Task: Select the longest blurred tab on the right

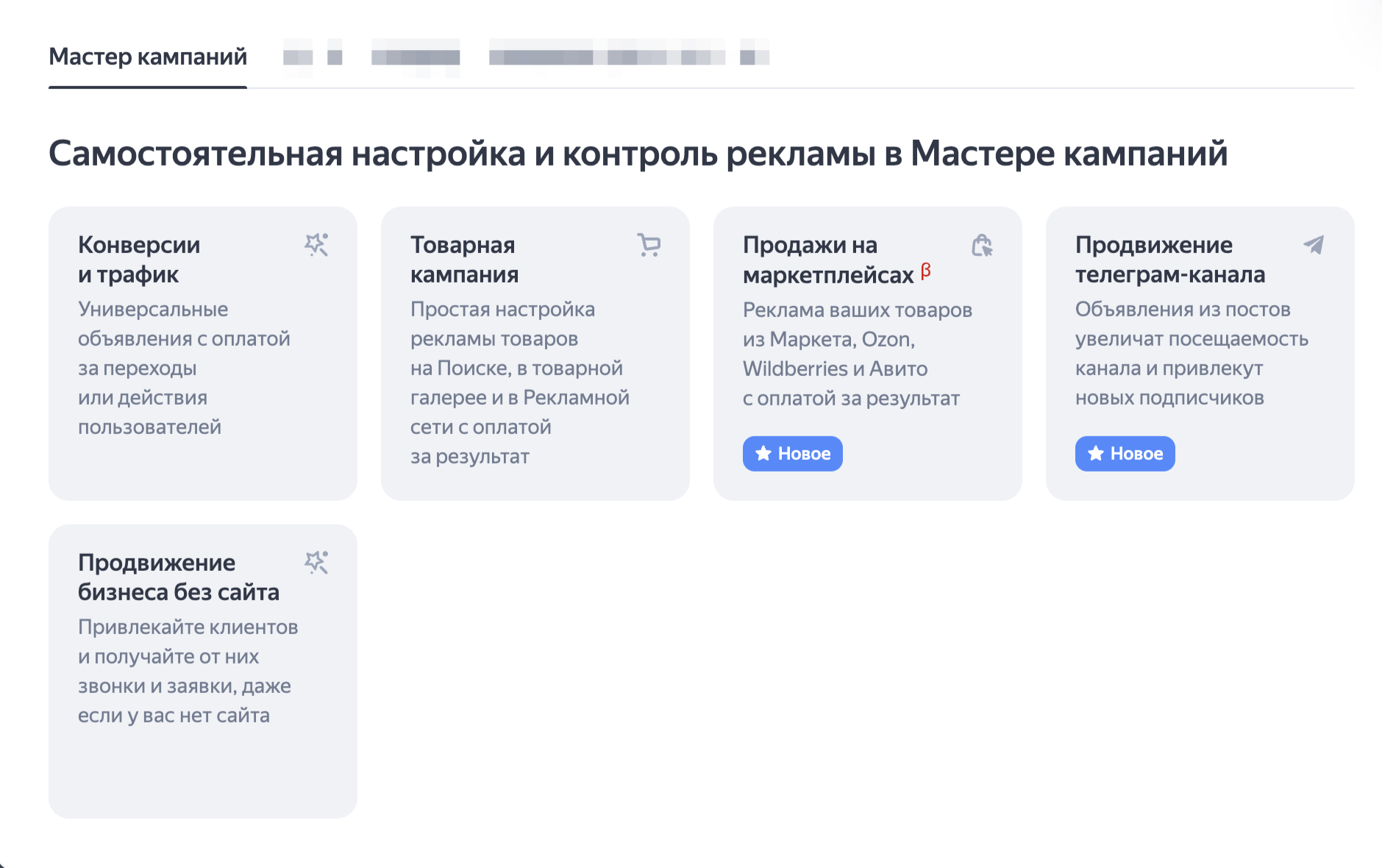Action: [x=629, y=57]
